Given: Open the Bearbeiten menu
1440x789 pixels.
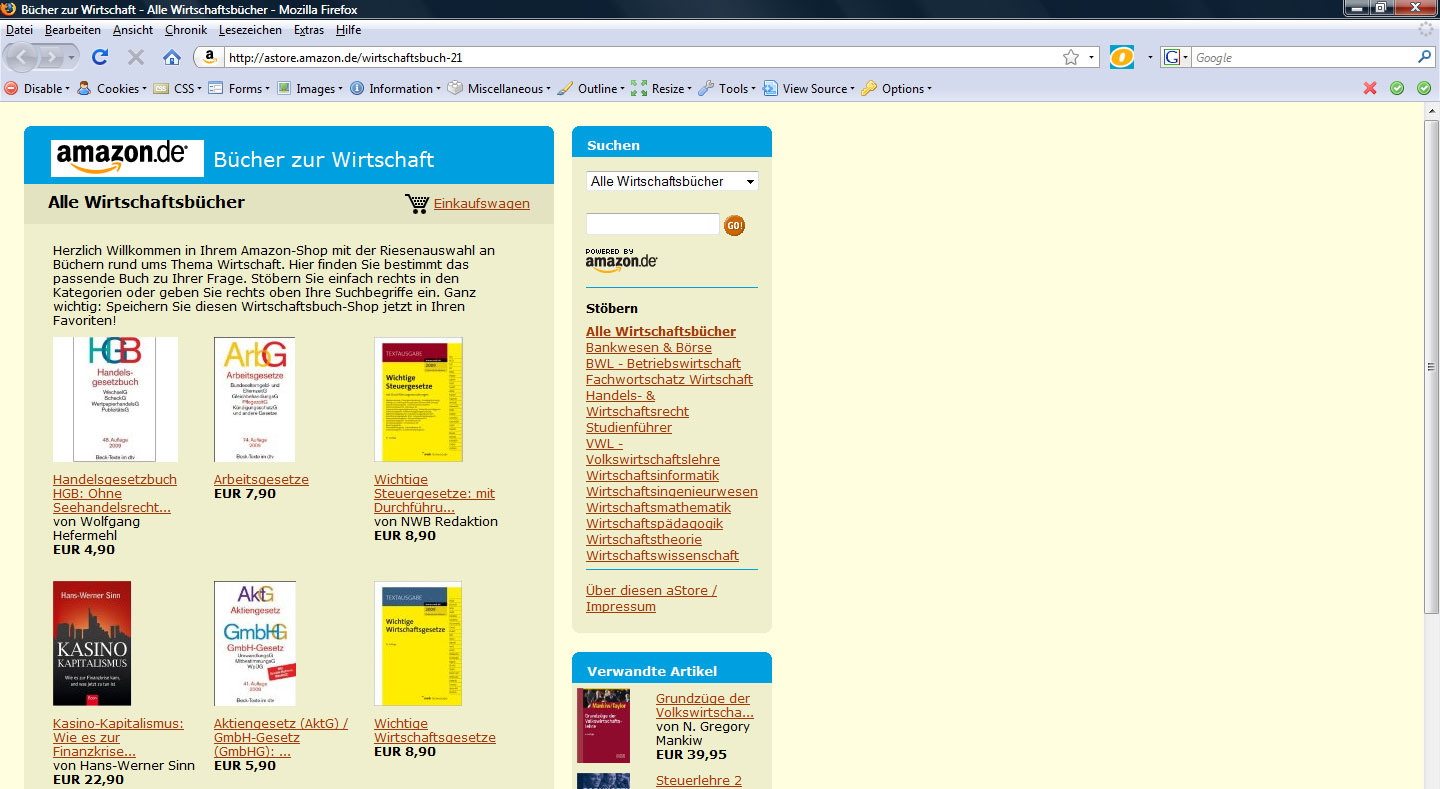Looking at the screenshot, I should click(x=73, y=30).
